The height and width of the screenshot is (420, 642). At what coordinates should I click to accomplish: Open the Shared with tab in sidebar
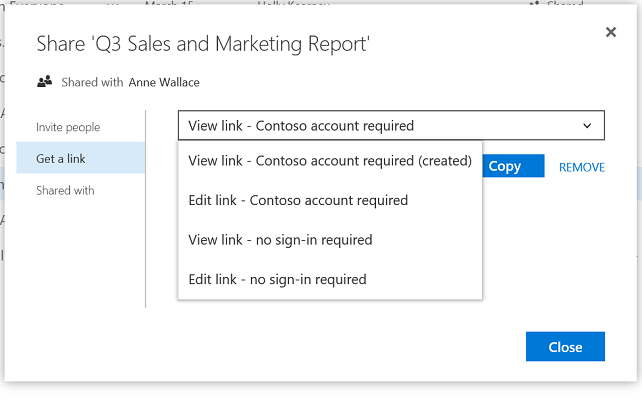pos(65,190)
